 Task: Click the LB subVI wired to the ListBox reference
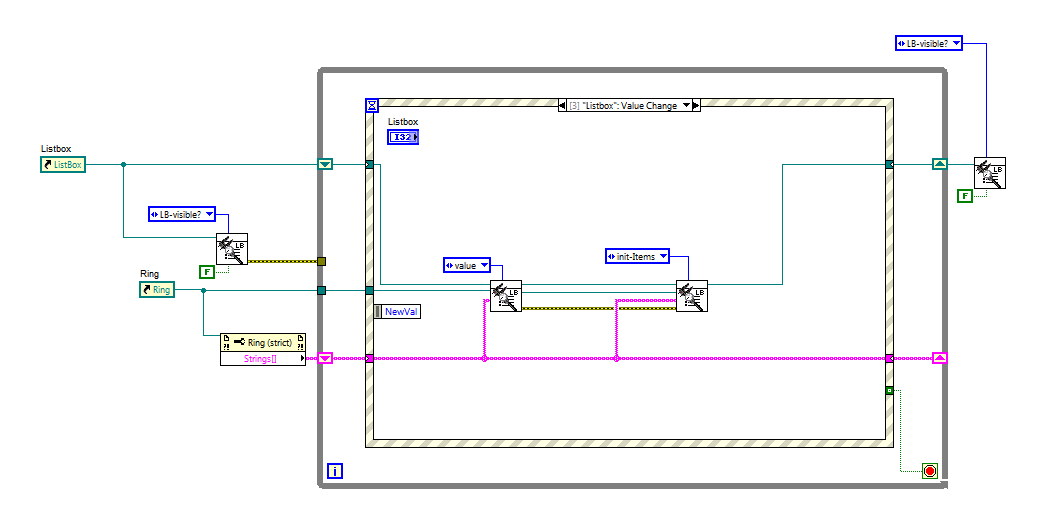(232, 249)
